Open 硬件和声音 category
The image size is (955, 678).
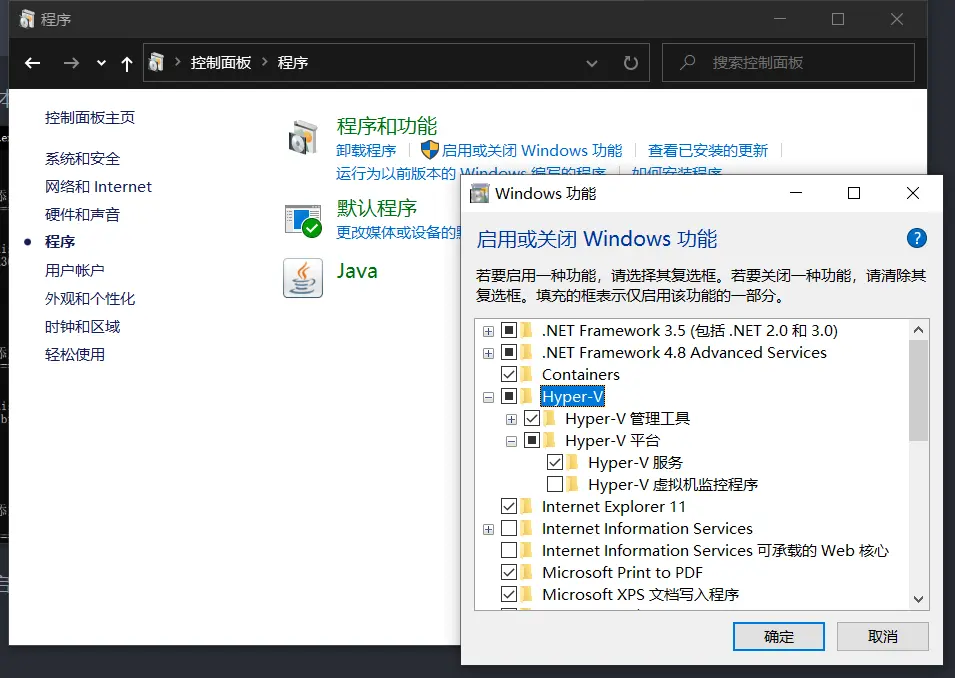pyautogui.click(x=82, y=214)
